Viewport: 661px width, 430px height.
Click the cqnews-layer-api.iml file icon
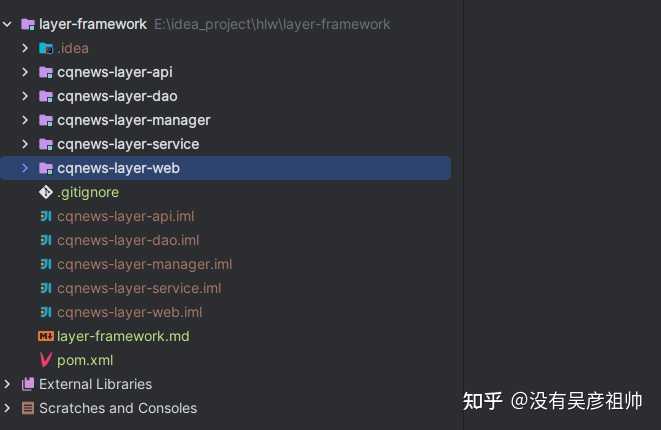click(46, 216)
